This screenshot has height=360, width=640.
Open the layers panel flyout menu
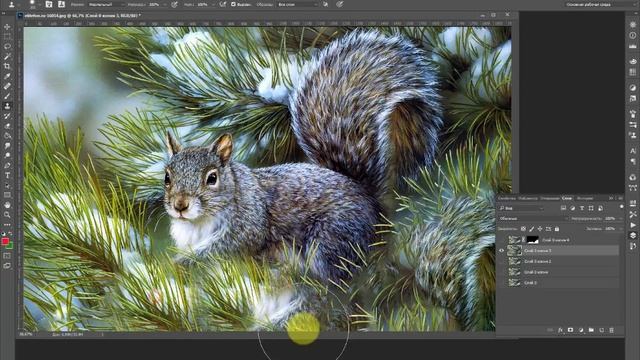[x=620, y=198]
